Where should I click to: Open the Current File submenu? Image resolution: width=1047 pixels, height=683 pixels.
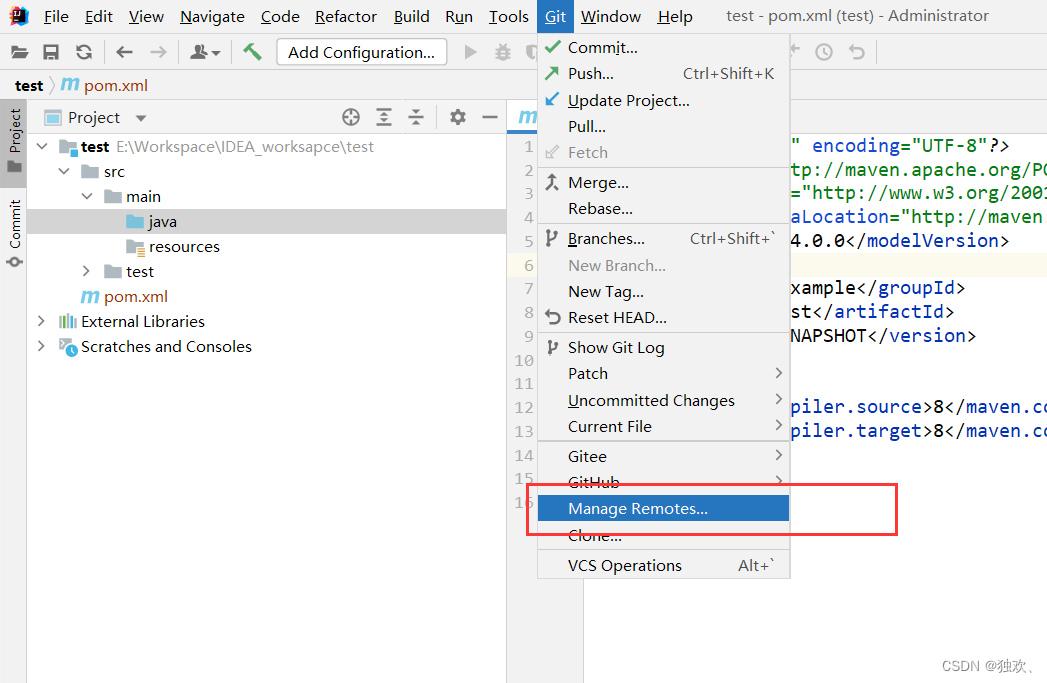point(663,426)
